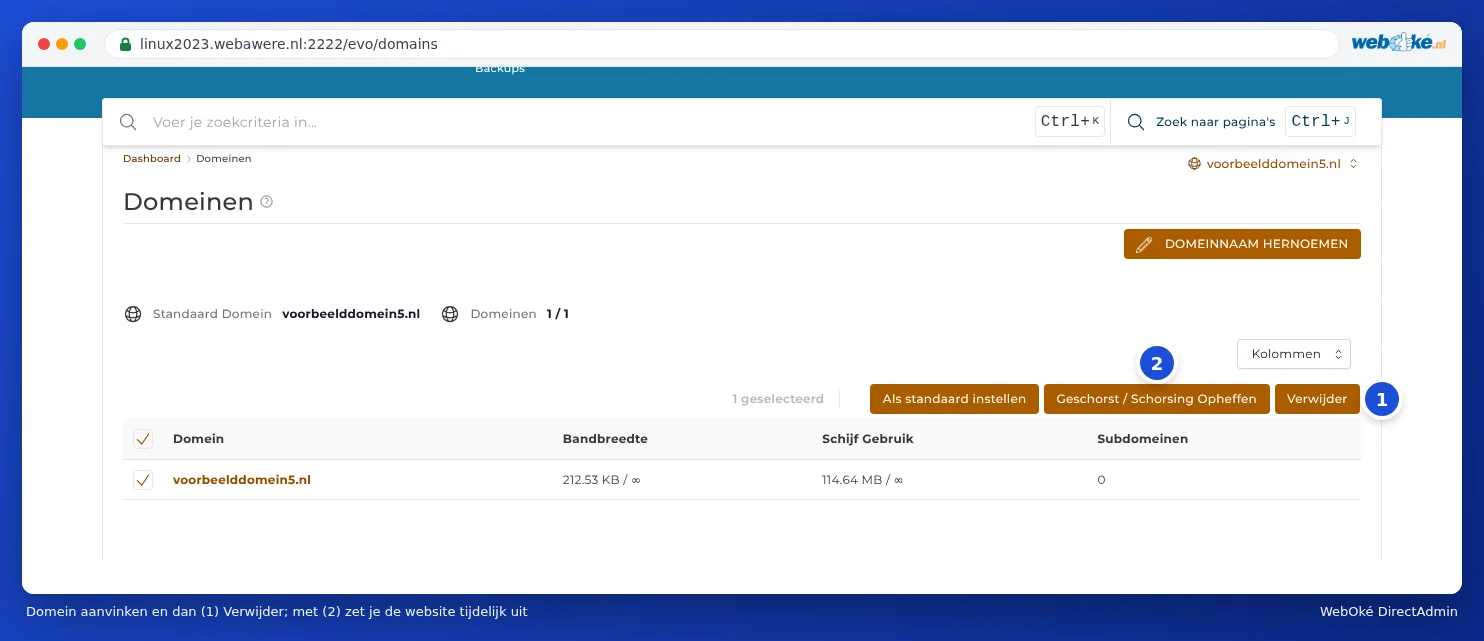Sort by the Domein column header
Screen dimensions: 1484x641
click(198, 439)
